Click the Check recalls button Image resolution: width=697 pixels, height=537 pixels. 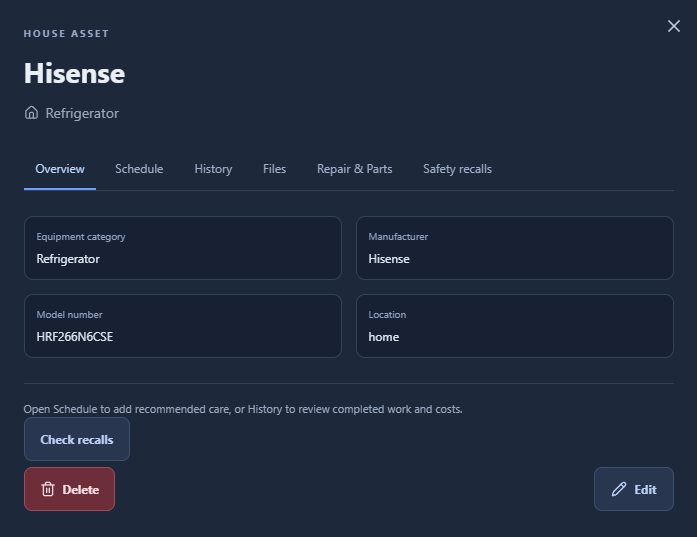[77, 439]
